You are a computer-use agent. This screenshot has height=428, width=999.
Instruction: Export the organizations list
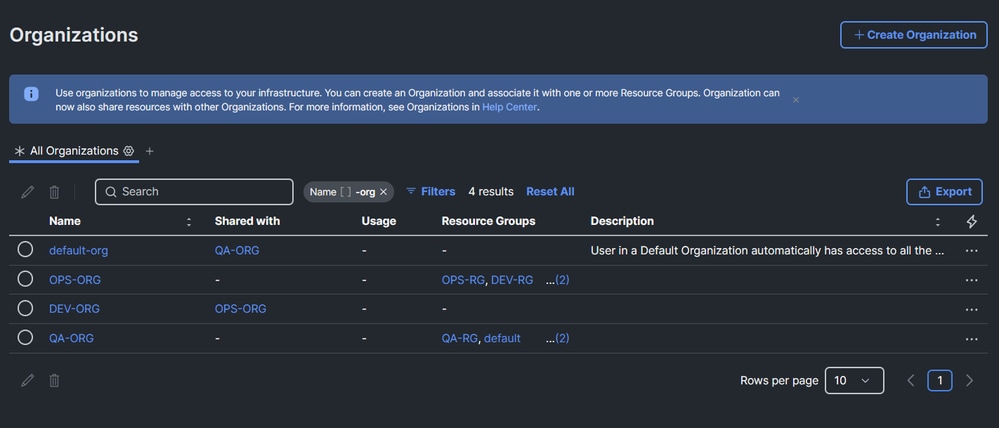tap(946, 192)
